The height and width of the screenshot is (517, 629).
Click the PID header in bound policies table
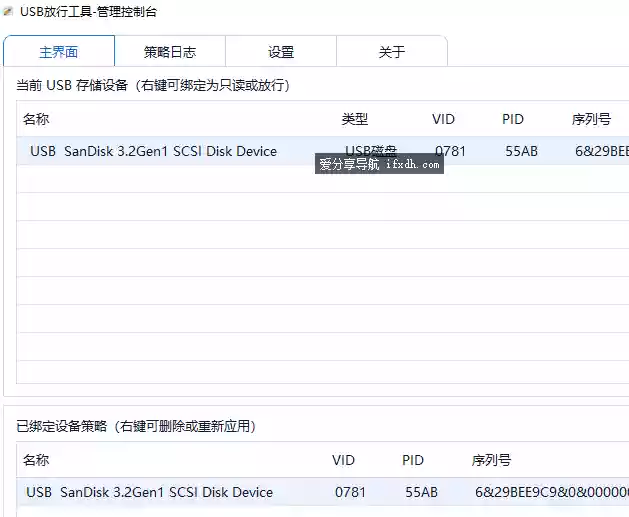click(x=413, y=460)
